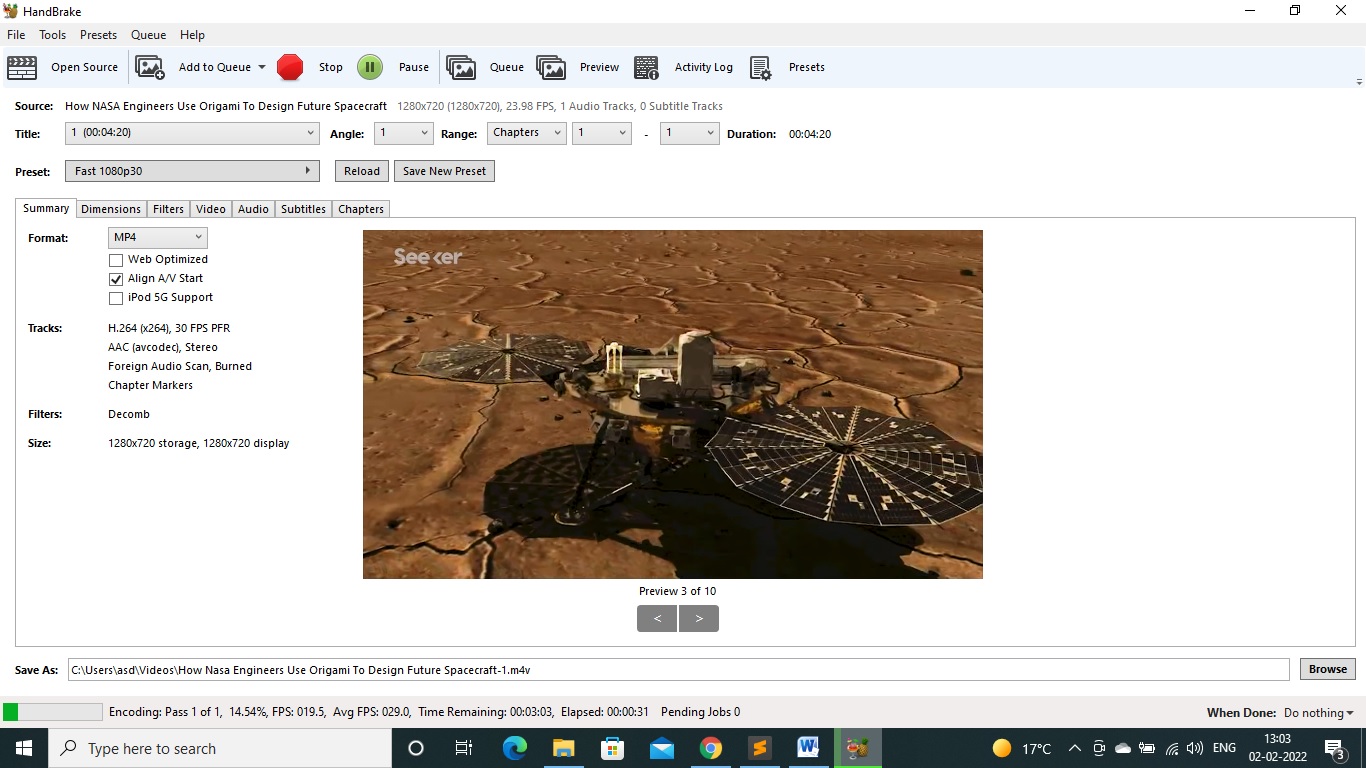Switch to the Subtitles tab
1366x768 pixels.
(x=303, y=209)
